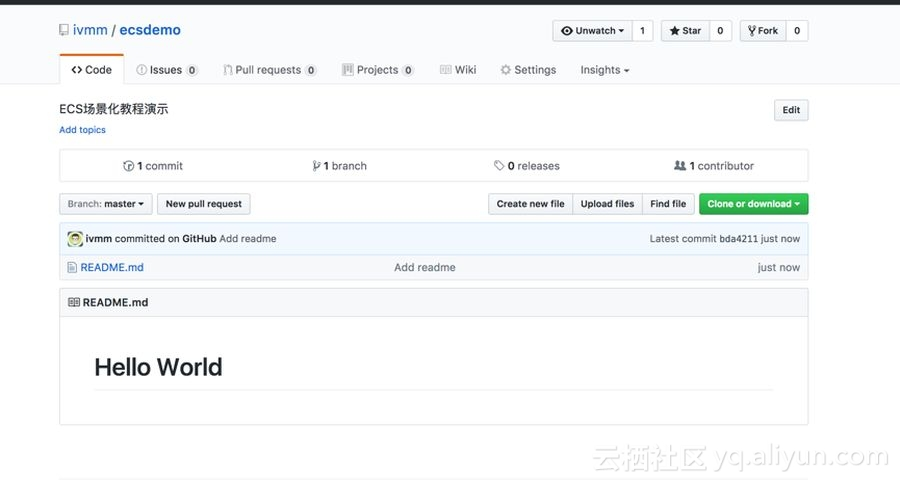Click the book icon in README.md header

73,302
